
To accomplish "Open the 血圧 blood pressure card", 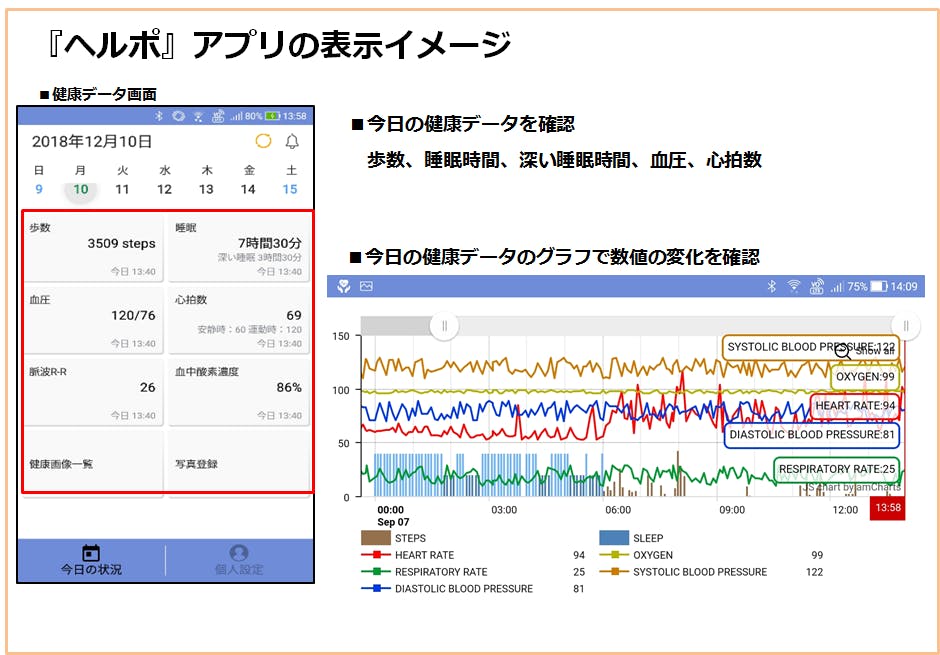I will (x=93, y=320).
